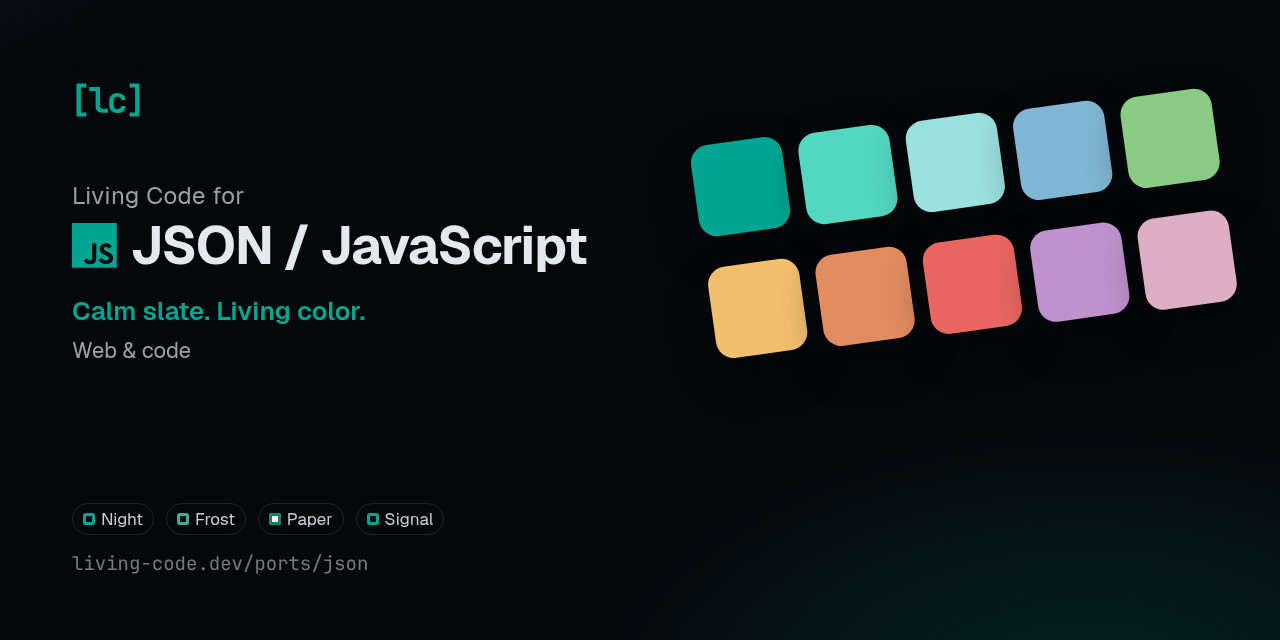Pick the purple color swatch
This screenshot has height=640, width=1280.
tap(1079, 272)
